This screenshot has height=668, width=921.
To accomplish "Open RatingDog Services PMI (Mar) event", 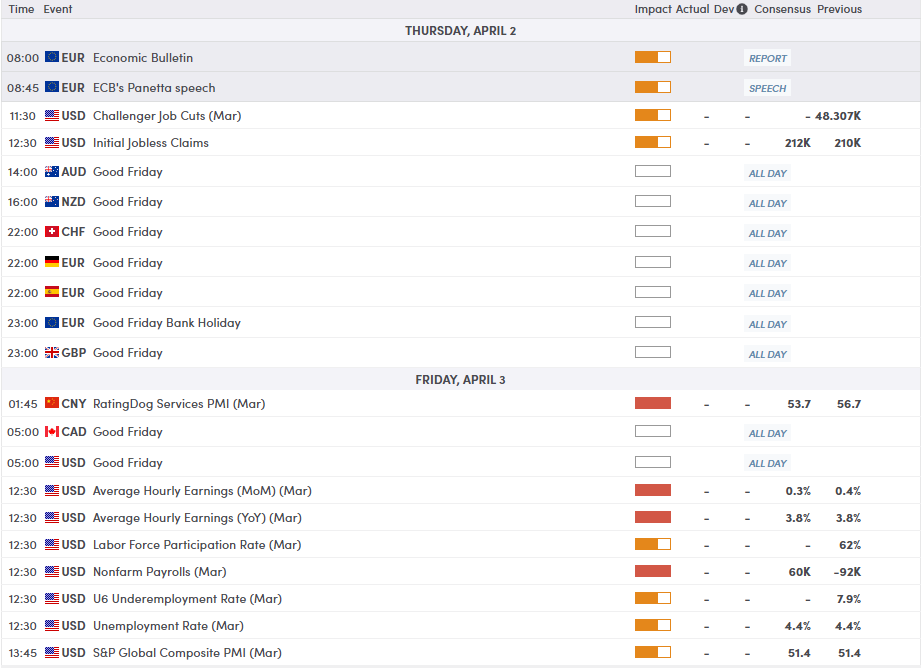I will point(179,404).
